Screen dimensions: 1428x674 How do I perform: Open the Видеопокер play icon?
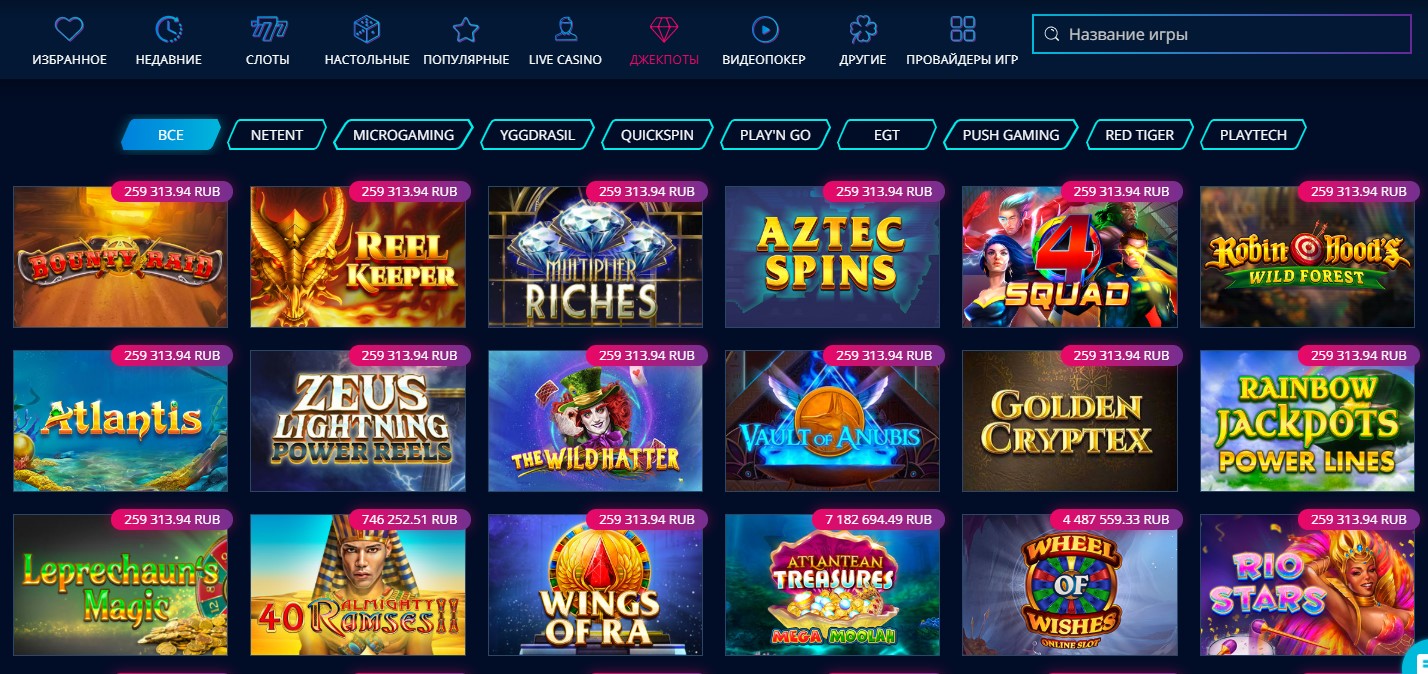(x=764, y=28)
